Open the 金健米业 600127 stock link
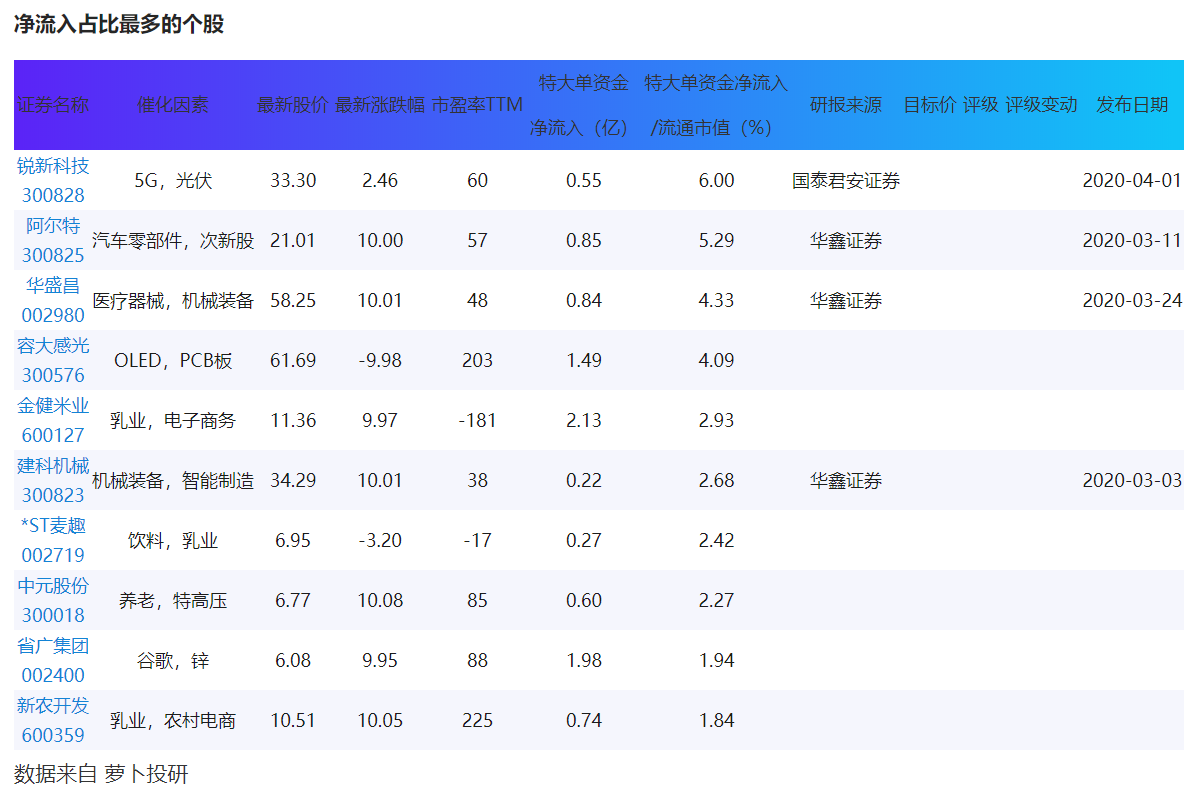1198x792 pixels. [53, 420]
